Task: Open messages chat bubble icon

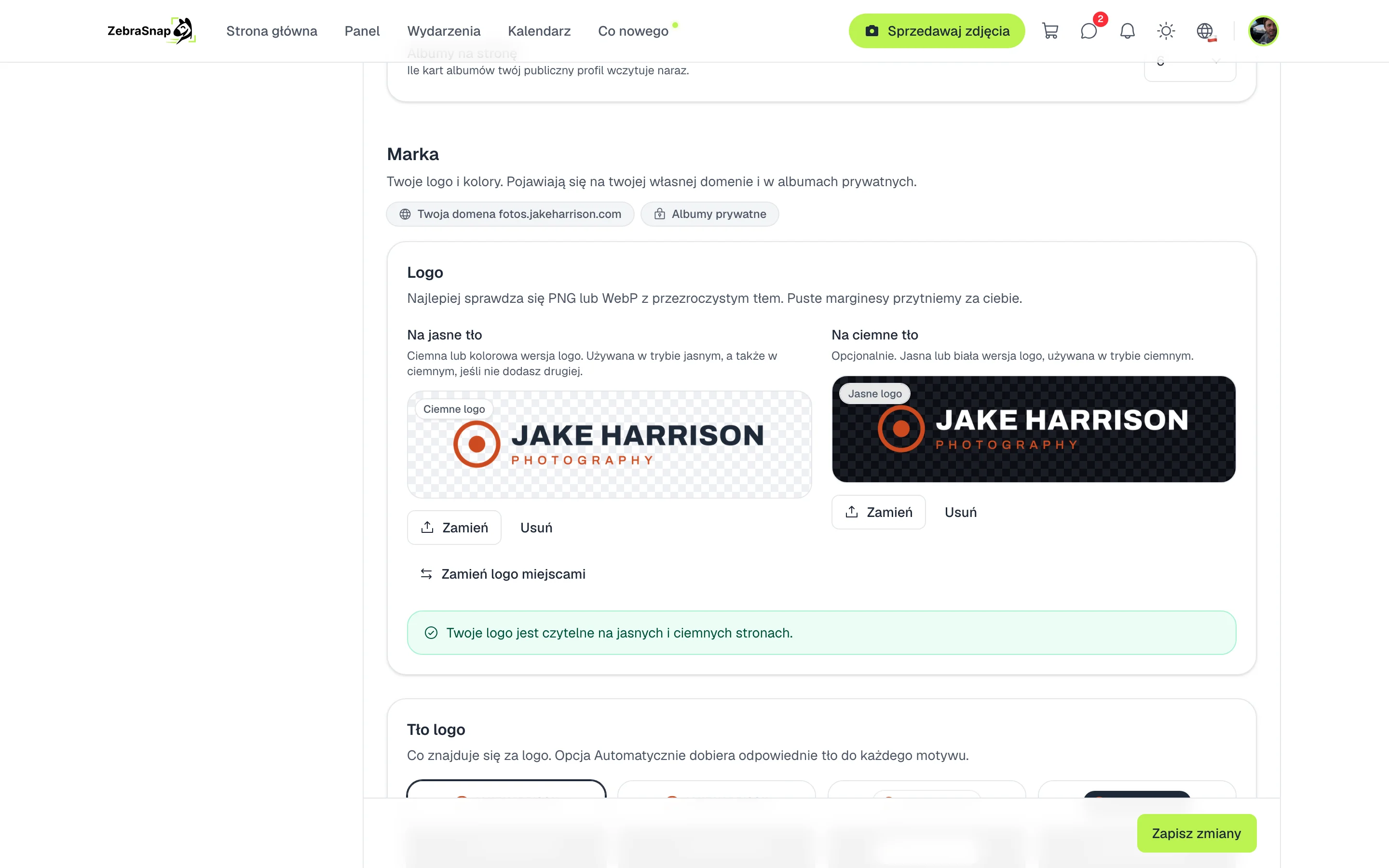Action: [x=1088, y=31]
